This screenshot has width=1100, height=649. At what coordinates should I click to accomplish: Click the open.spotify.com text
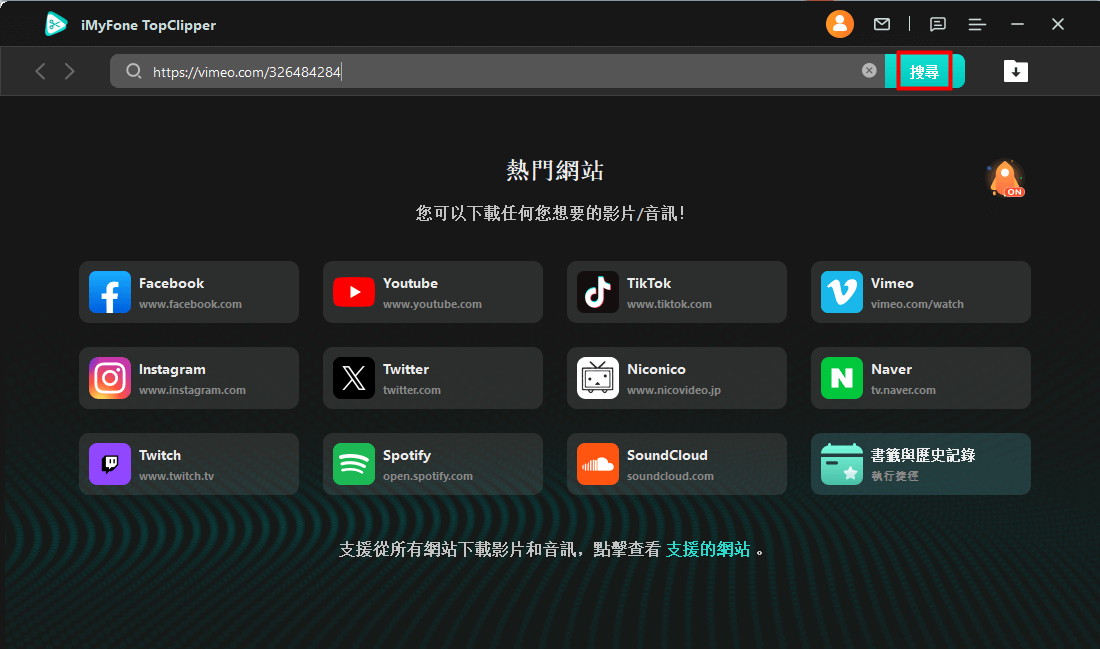[428, 476]
